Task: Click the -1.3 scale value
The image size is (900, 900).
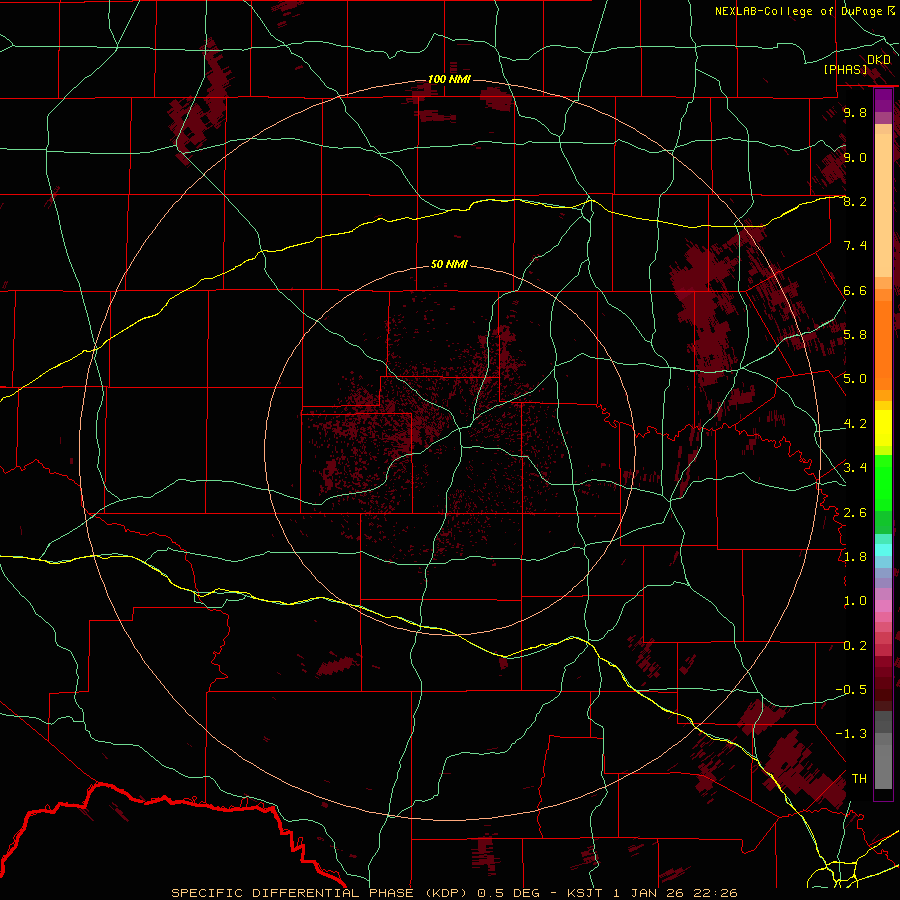Action: 851,734
